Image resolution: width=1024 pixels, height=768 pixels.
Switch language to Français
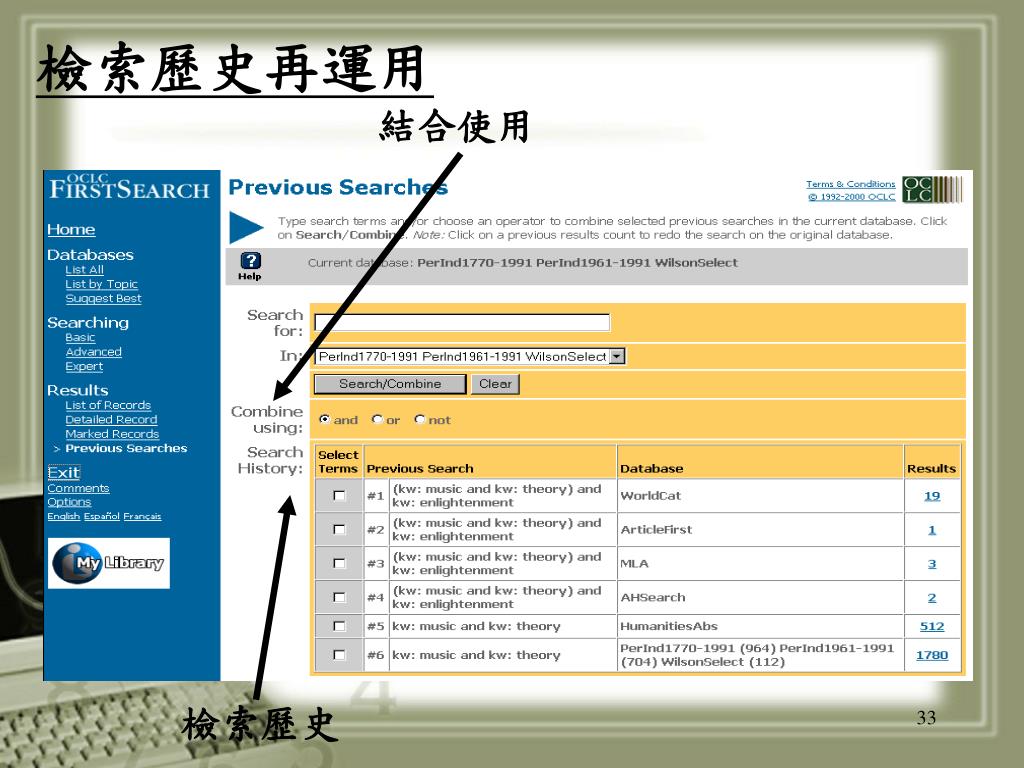pos(142,517)
